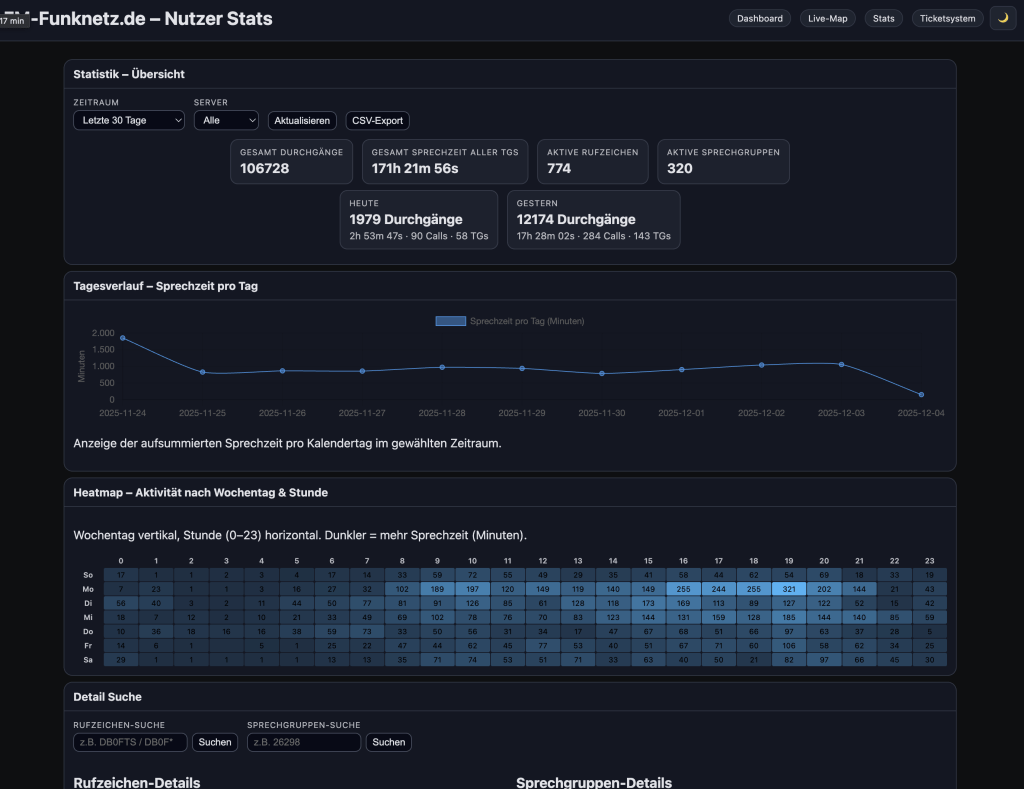Viewport: 1024px width, 789px height.
Task: Open the Server dropdown set to Alle
Action: (x=226, y=120)
